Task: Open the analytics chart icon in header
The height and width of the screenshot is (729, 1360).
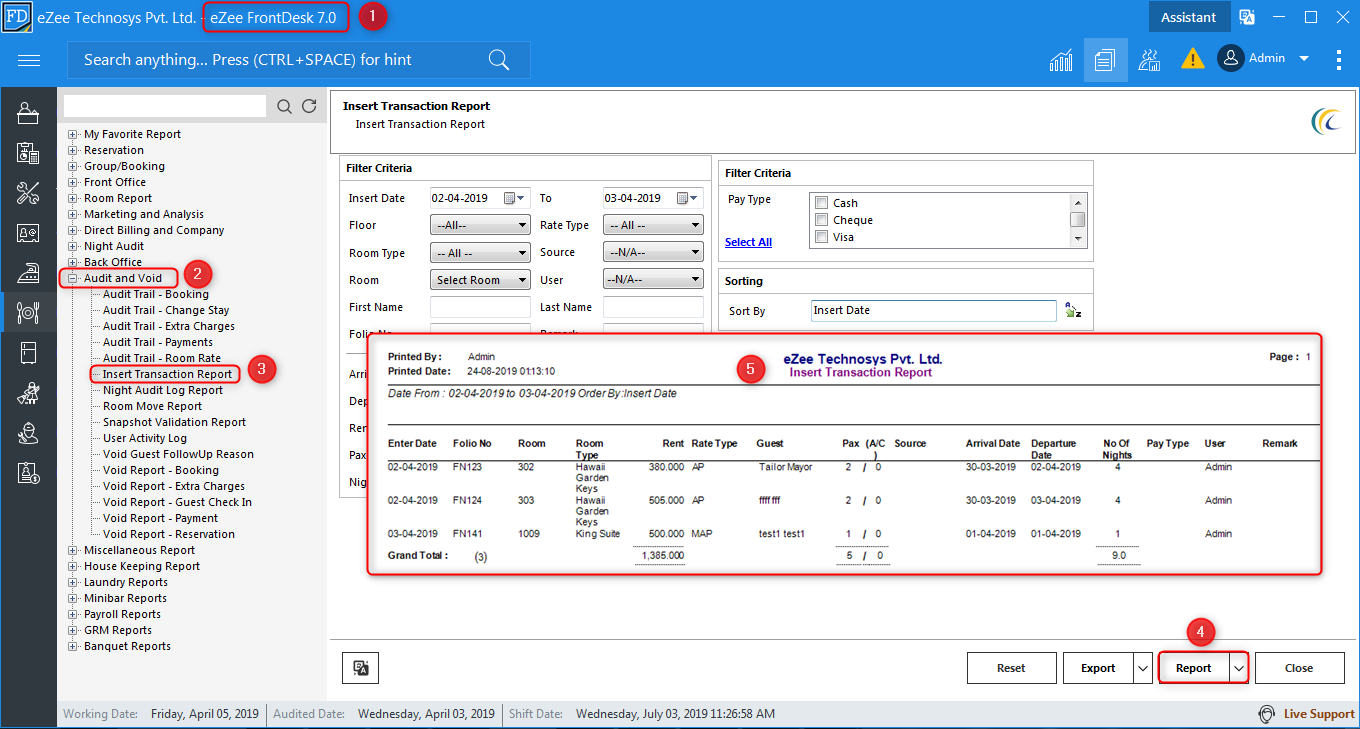Action: (1061, 60)
